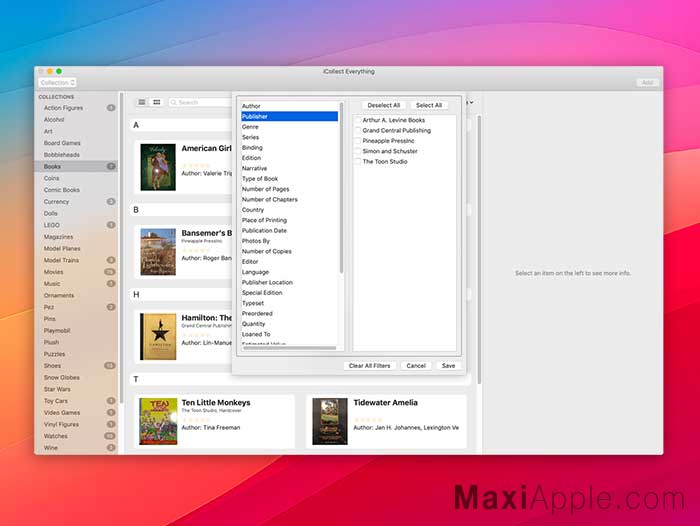
Task: Click vertical scrollbar of filter field list
Action: point(342,188)
